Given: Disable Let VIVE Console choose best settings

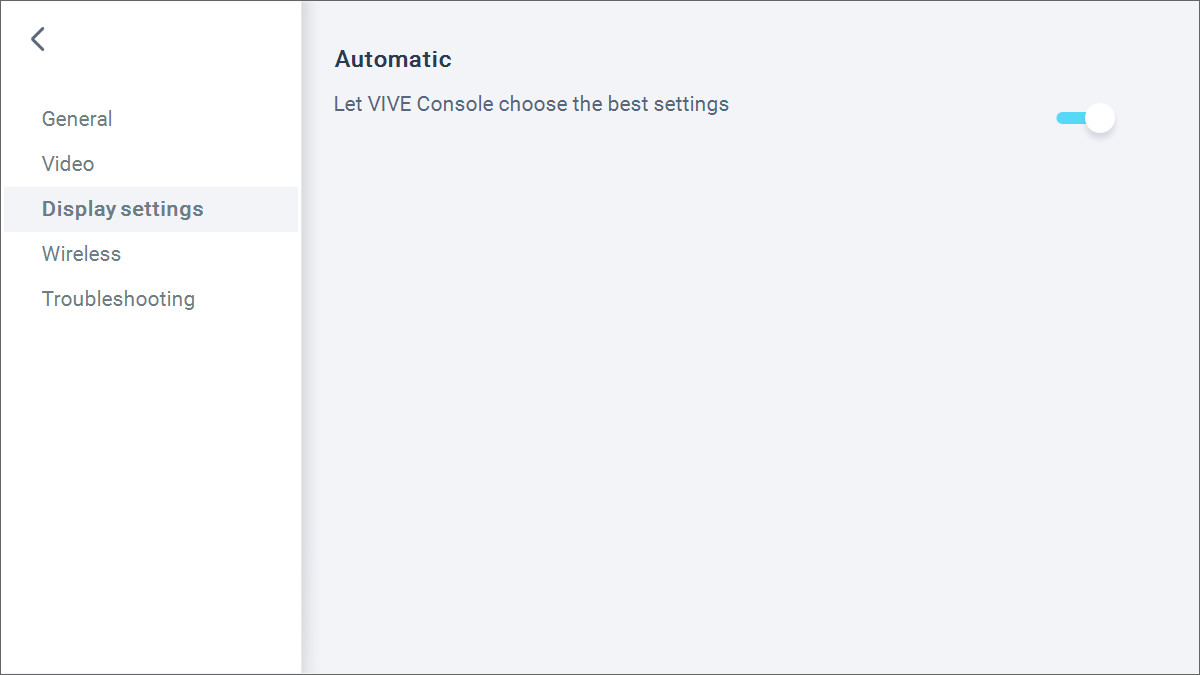Looking at the screenshot, I should (1085, 118).
